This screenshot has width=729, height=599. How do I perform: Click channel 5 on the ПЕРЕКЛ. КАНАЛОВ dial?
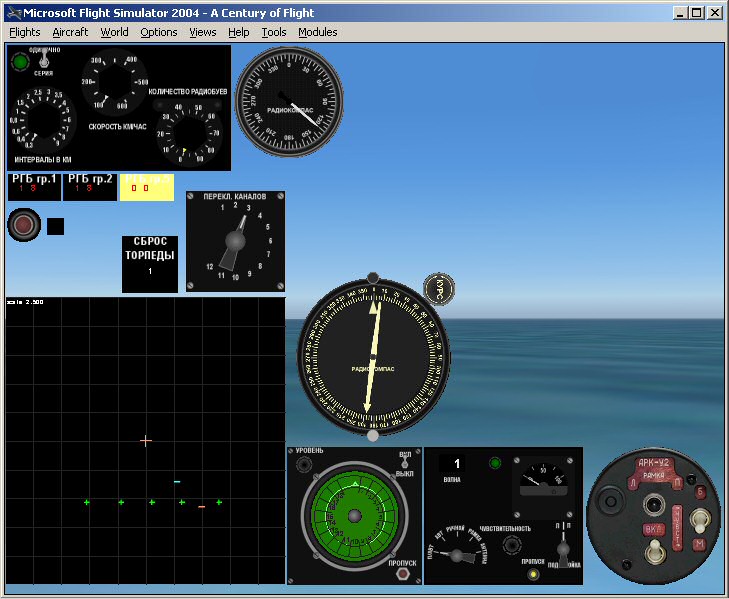(x=268, y=227)
